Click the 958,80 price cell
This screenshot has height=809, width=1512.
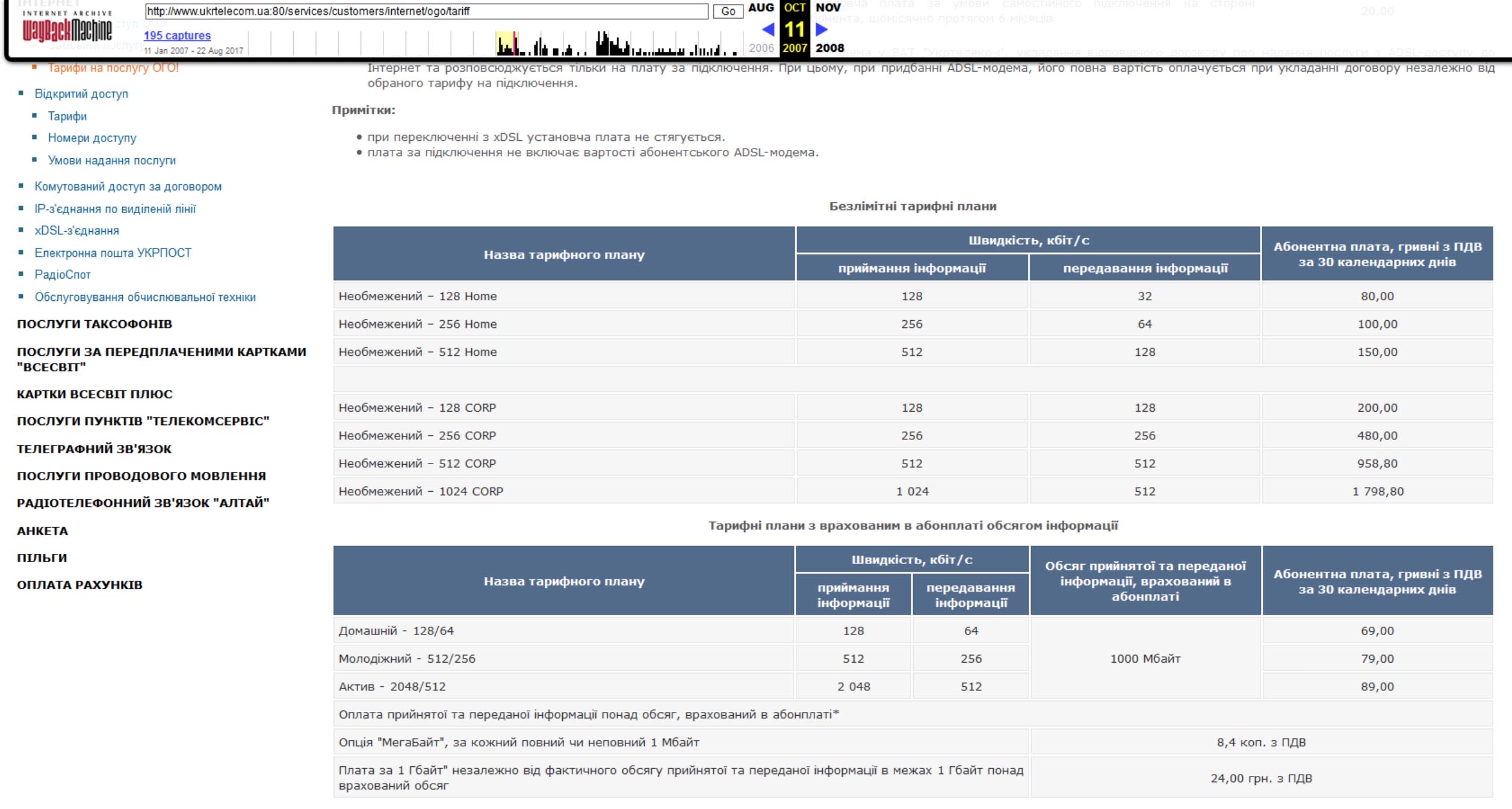(x=1377, y=463)
